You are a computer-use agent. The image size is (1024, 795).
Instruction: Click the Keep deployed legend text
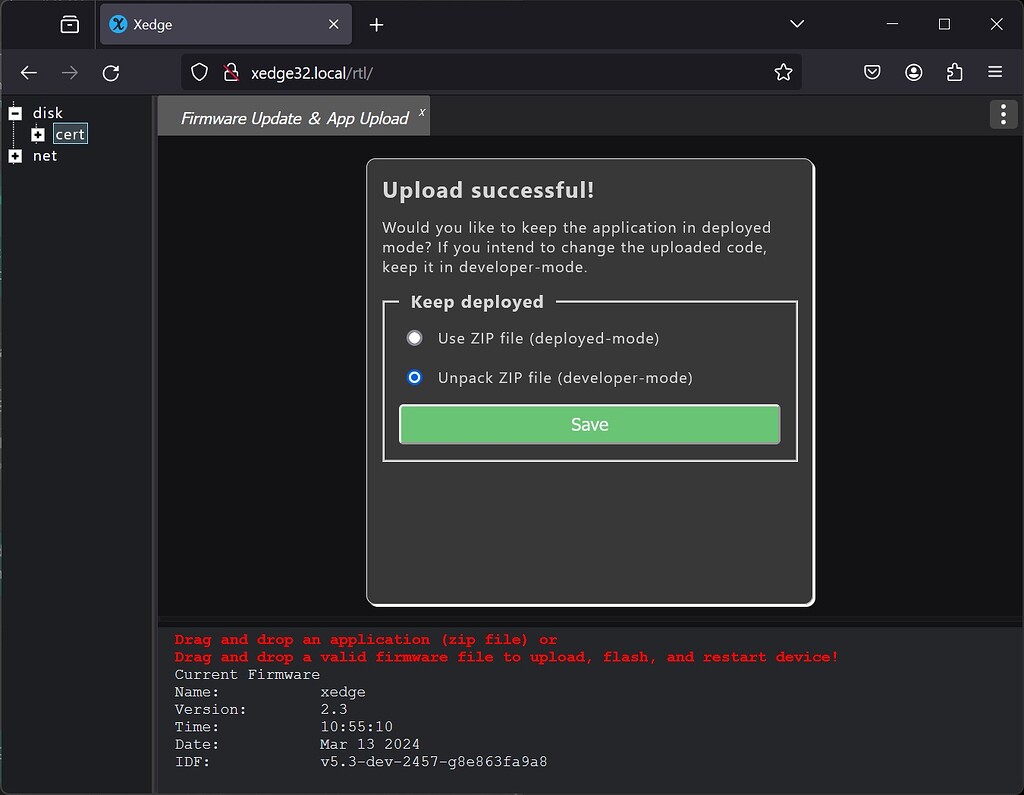pyautogui.click(x=477, y=302)
